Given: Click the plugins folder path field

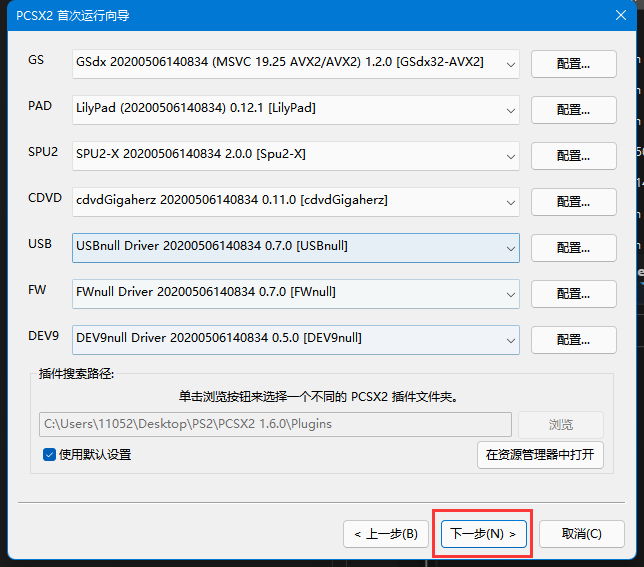Looking at the screenshot, I should pos(275,424).
